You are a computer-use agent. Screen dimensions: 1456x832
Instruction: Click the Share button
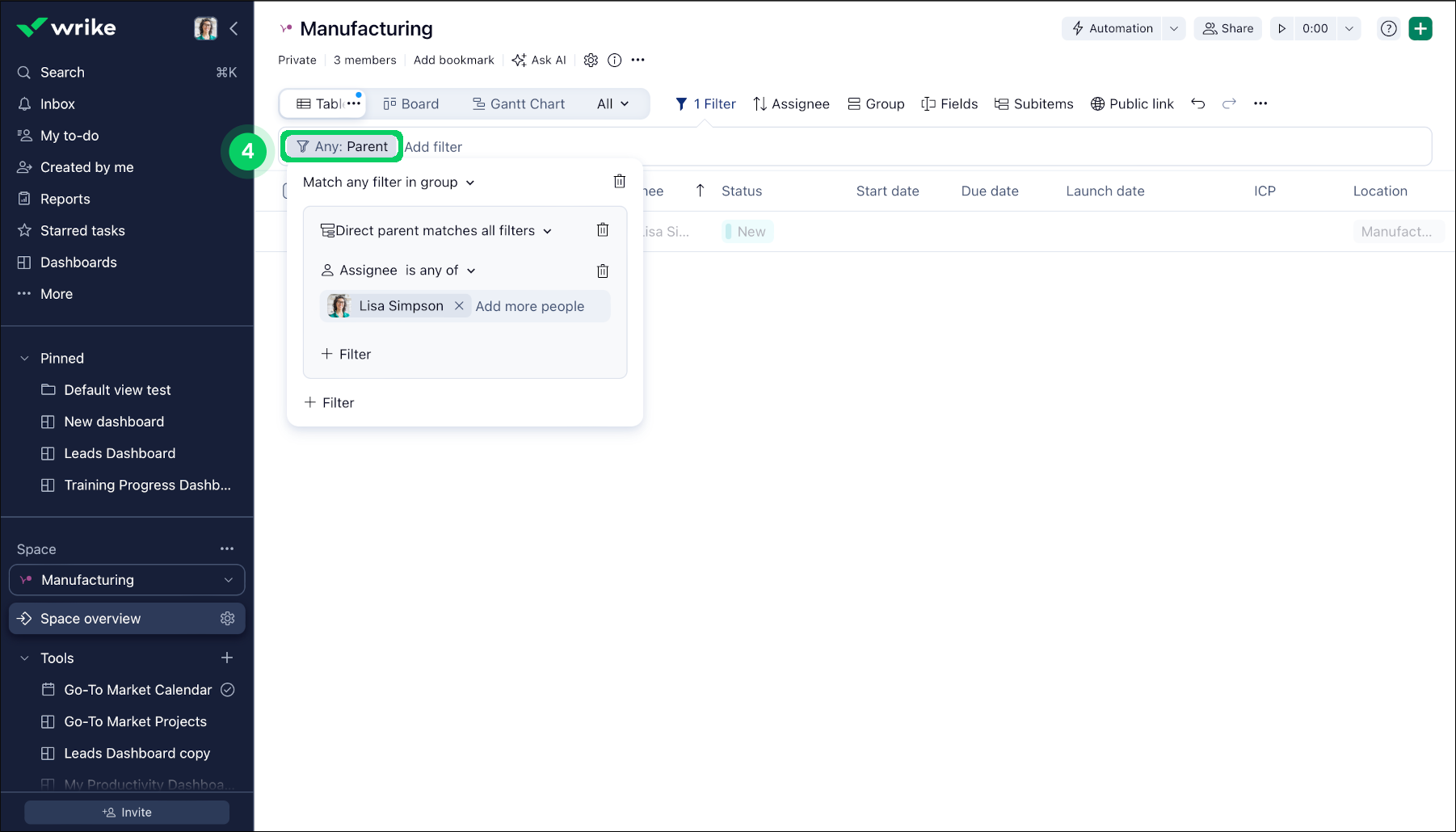pyautogui.click(x=1227, y=28)
